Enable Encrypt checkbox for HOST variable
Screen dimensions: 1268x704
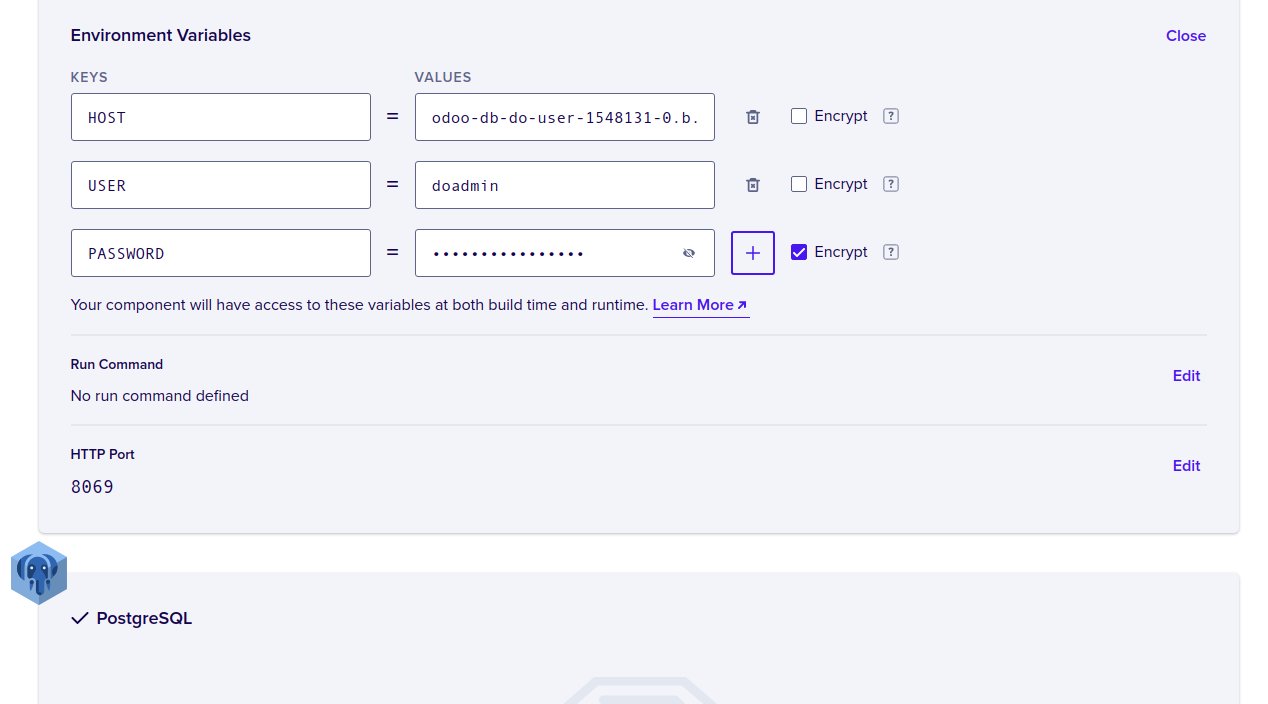click(799, 116)
